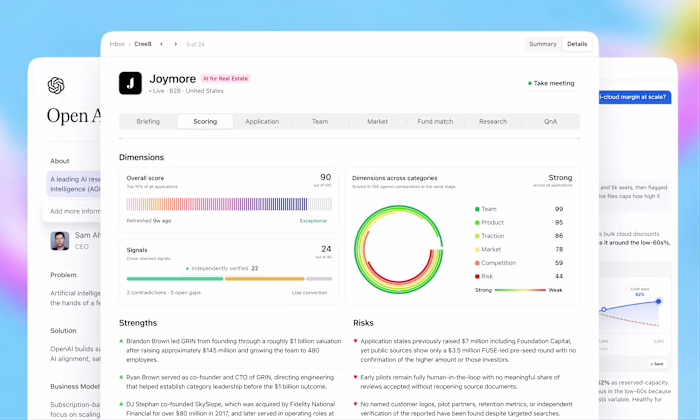Click the Strong to Weak gradient scale
Screen dimensions: 700x420
[520, 290]
